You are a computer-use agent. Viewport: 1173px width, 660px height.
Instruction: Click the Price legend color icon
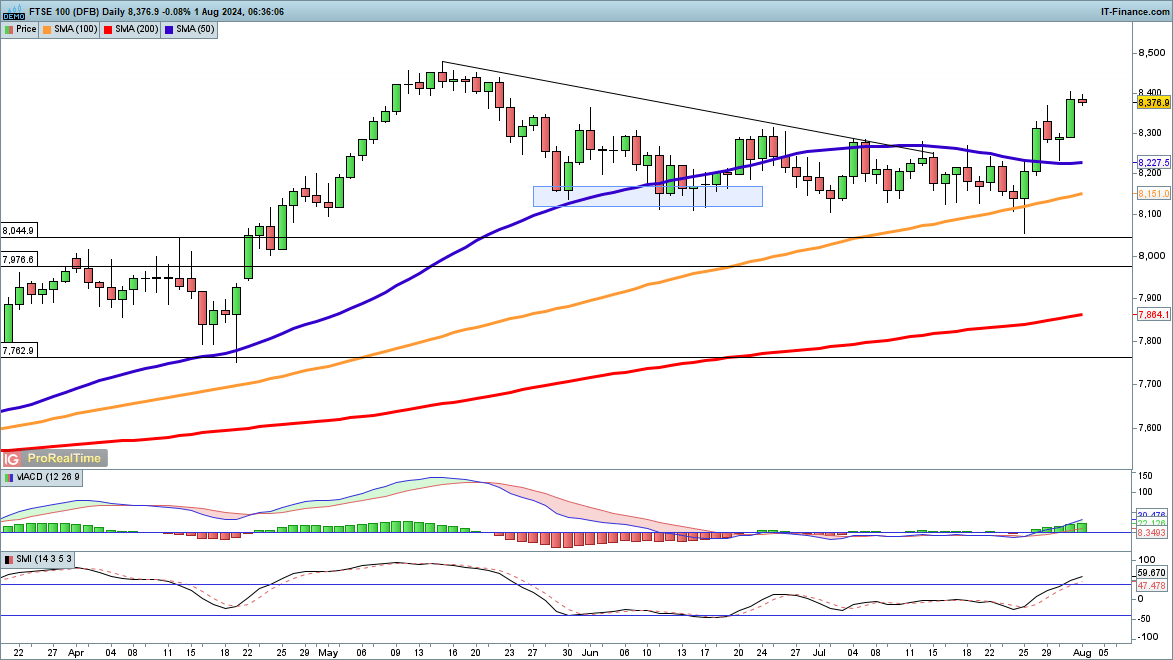[9, 30]
